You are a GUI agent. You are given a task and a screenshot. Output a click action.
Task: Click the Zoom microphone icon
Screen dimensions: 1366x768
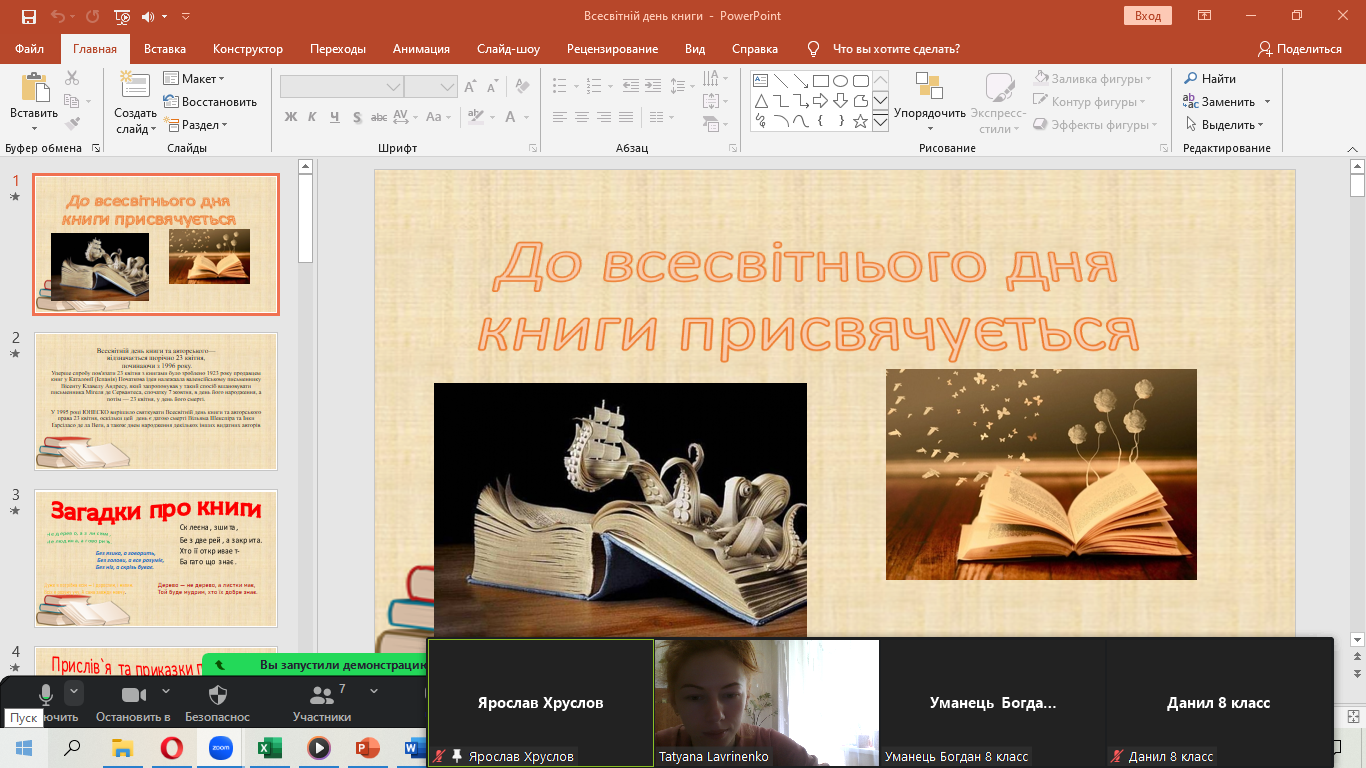(45, 695)
